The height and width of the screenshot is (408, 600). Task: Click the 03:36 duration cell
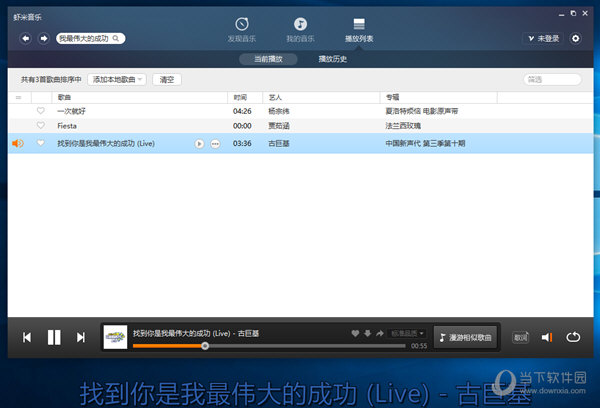click(242, 143)
